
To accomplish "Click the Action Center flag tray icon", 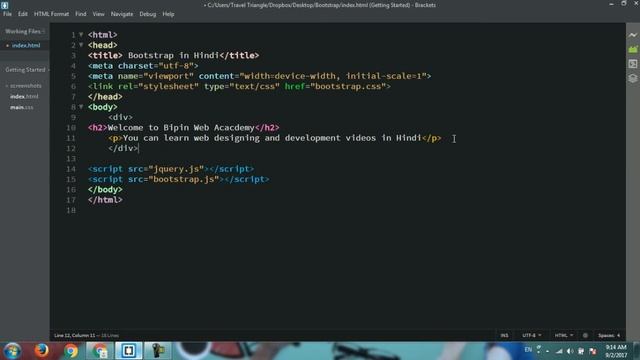I will click(593, 351).
